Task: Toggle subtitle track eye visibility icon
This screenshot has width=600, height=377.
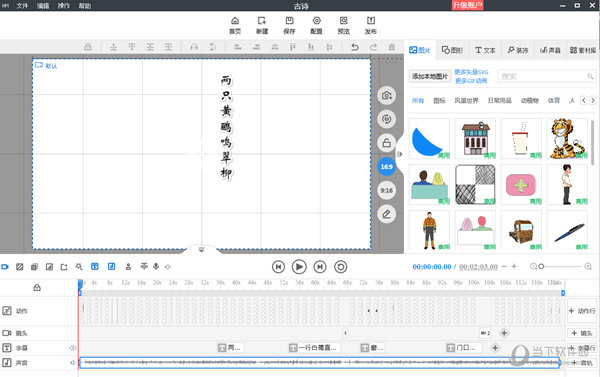Action: (73, 348)
